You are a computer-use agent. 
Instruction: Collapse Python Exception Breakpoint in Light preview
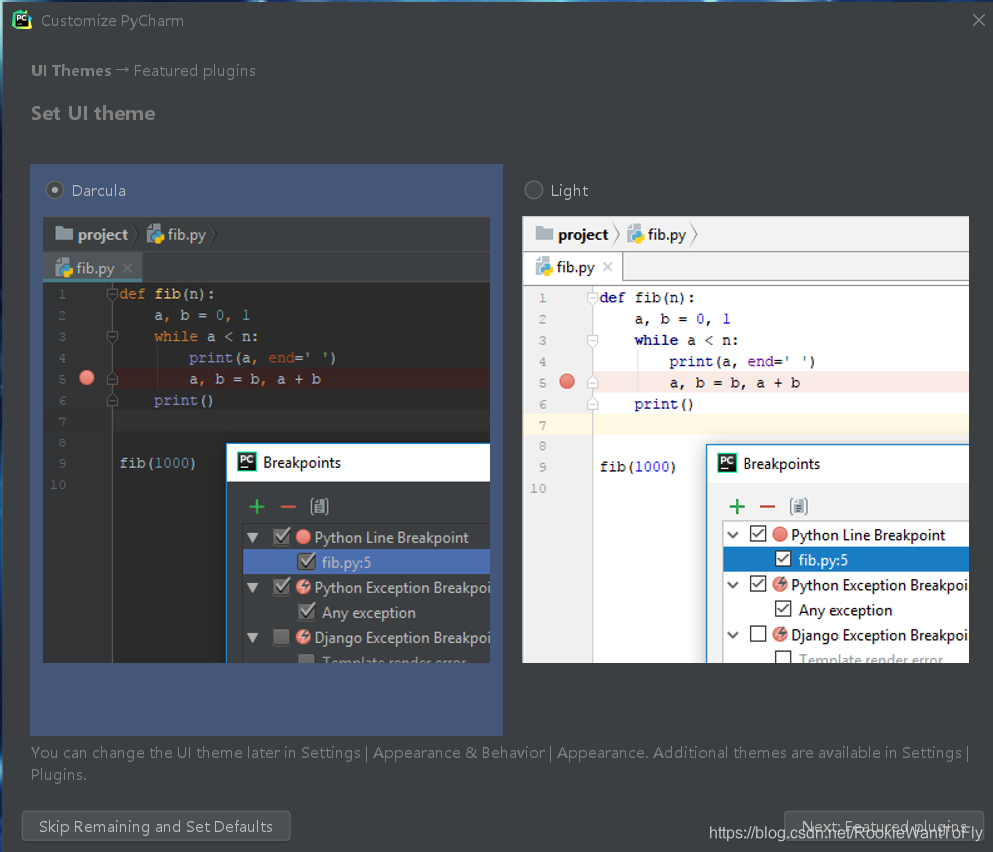(733, 585)
